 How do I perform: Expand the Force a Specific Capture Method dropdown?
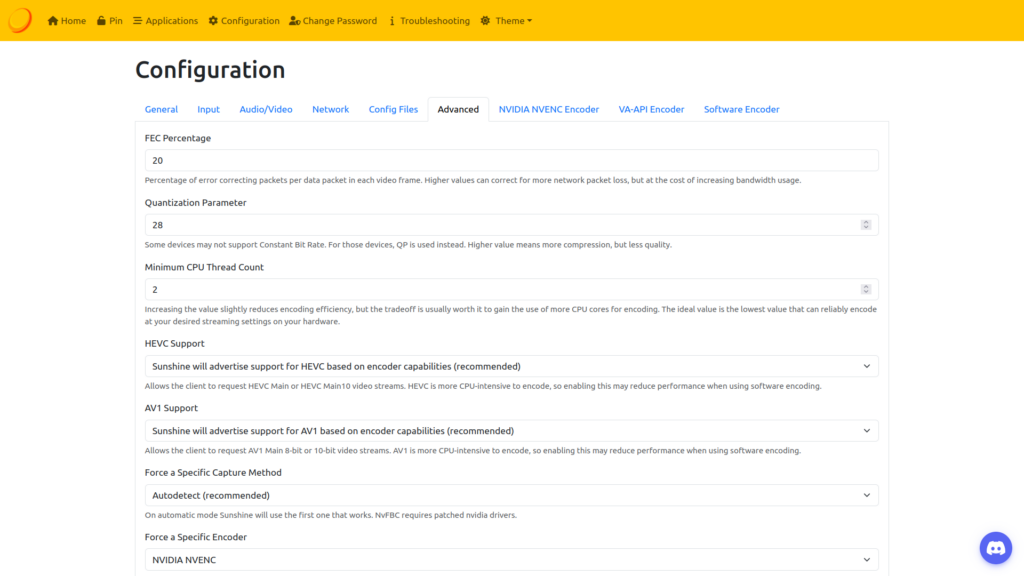click(x=511, y=496)
